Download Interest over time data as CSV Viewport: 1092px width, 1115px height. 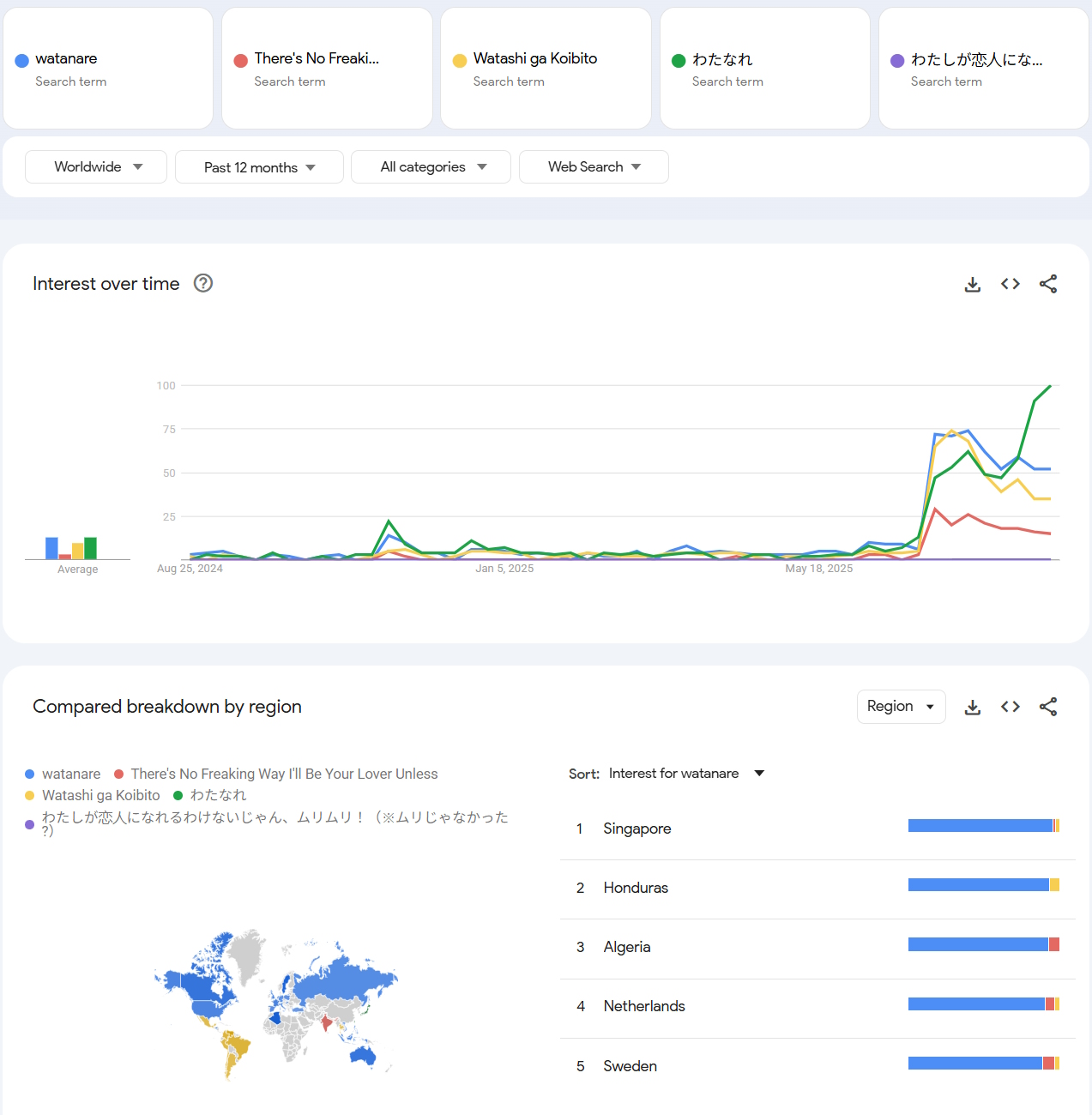click(972, 284)
